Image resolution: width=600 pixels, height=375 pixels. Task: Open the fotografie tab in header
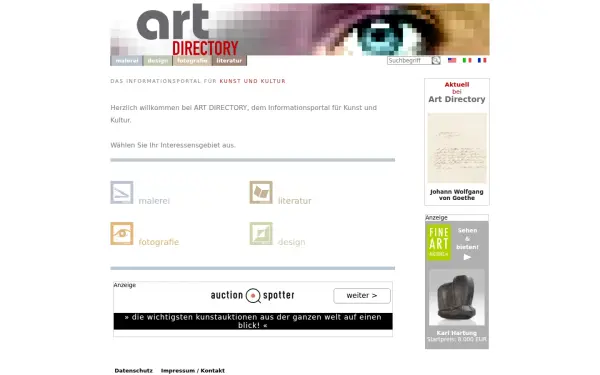click(x=192, y=61)
